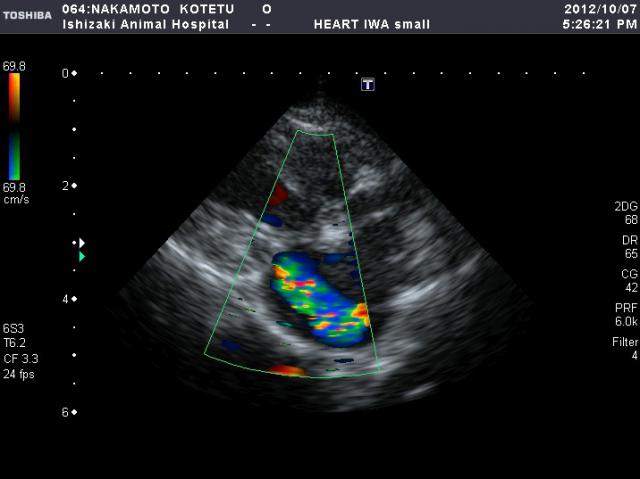Screen dimensions: 640x479
Task: Click the 24 fps frame rate
Action: pyautogui.click(x=19, y=374)
